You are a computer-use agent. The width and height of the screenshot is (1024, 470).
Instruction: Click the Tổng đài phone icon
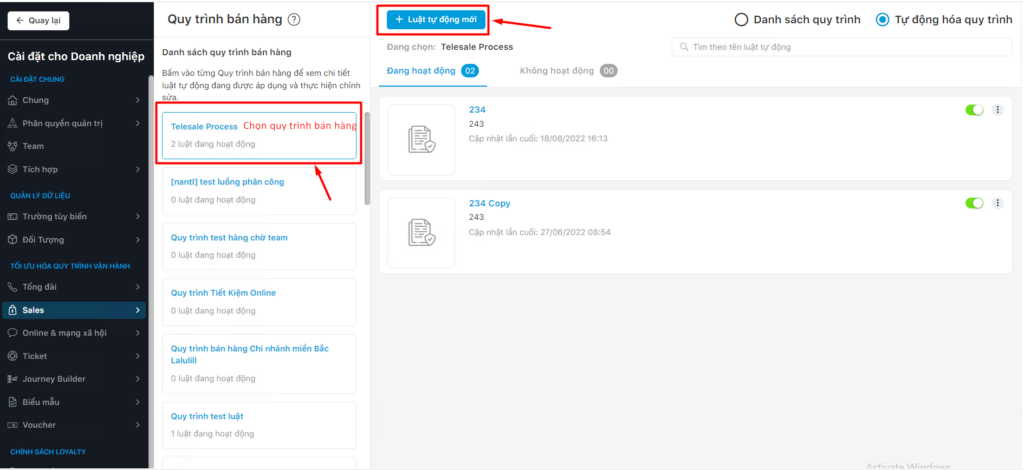[x=12, y=287]
